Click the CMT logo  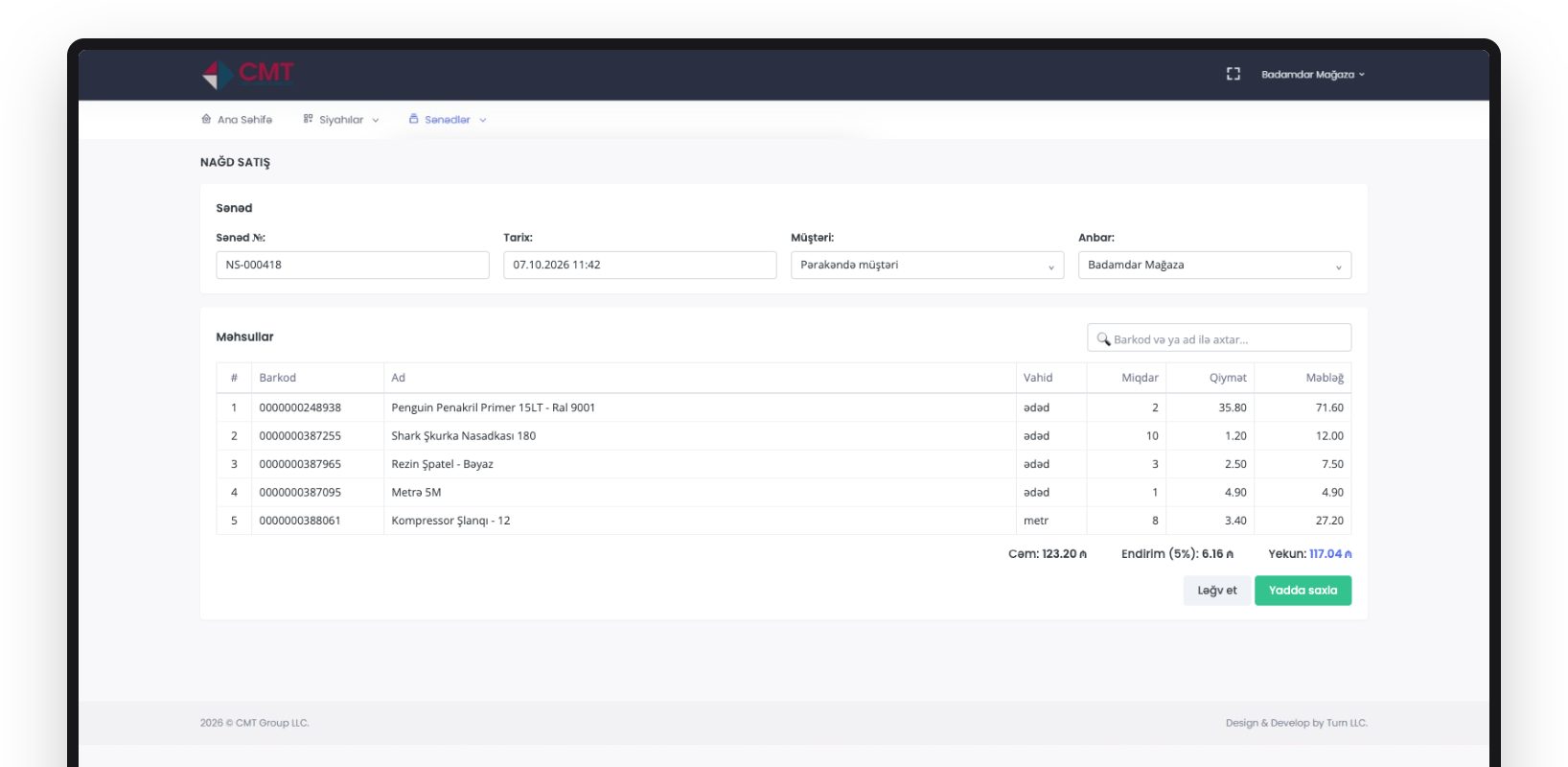coord(247,74)
